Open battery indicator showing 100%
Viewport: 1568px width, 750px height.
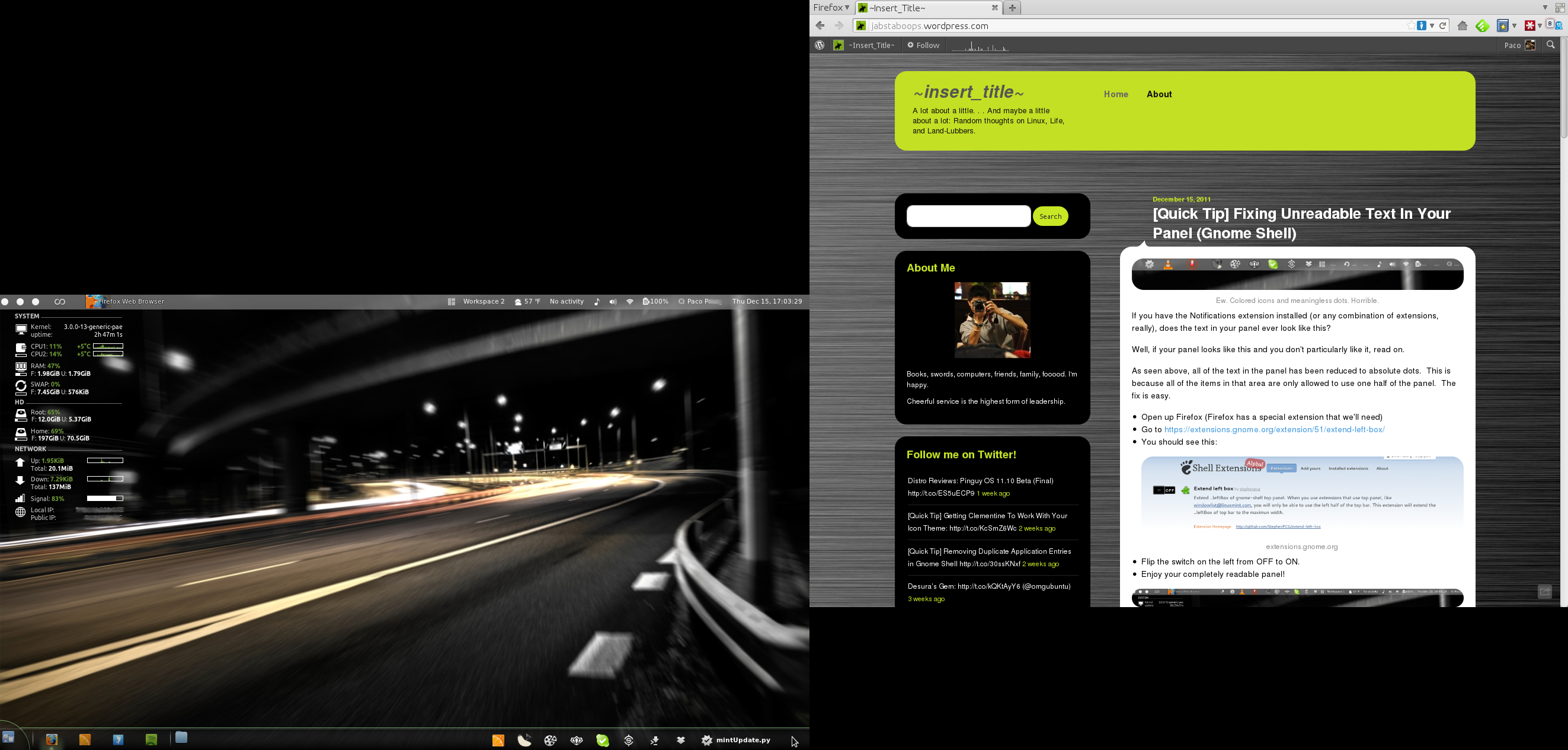(x=655, y=301)
